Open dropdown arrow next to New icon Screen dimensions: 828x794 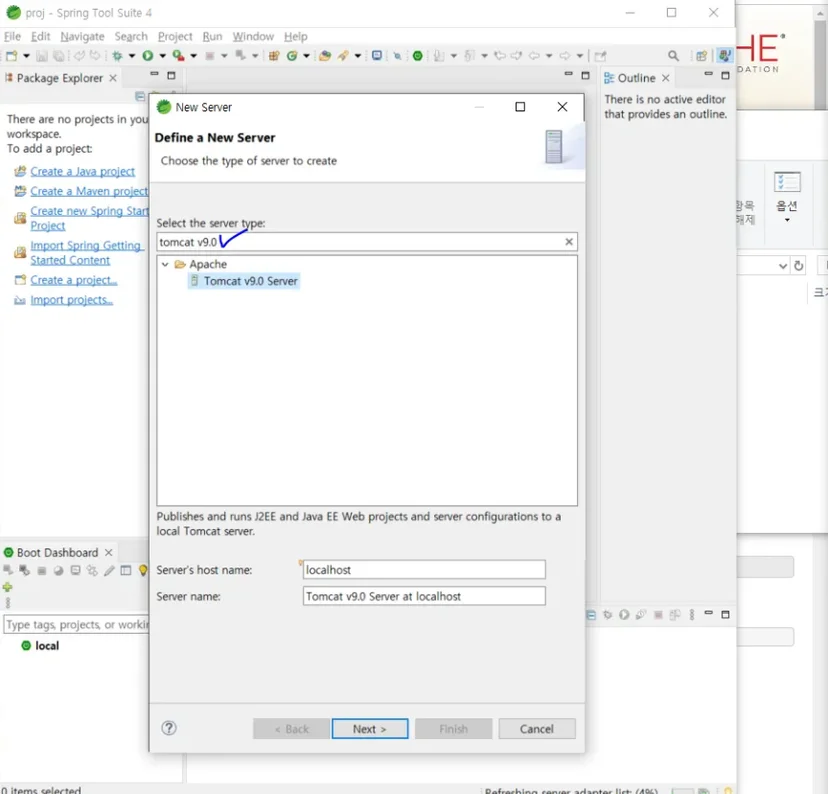click(x=26, y=55)
